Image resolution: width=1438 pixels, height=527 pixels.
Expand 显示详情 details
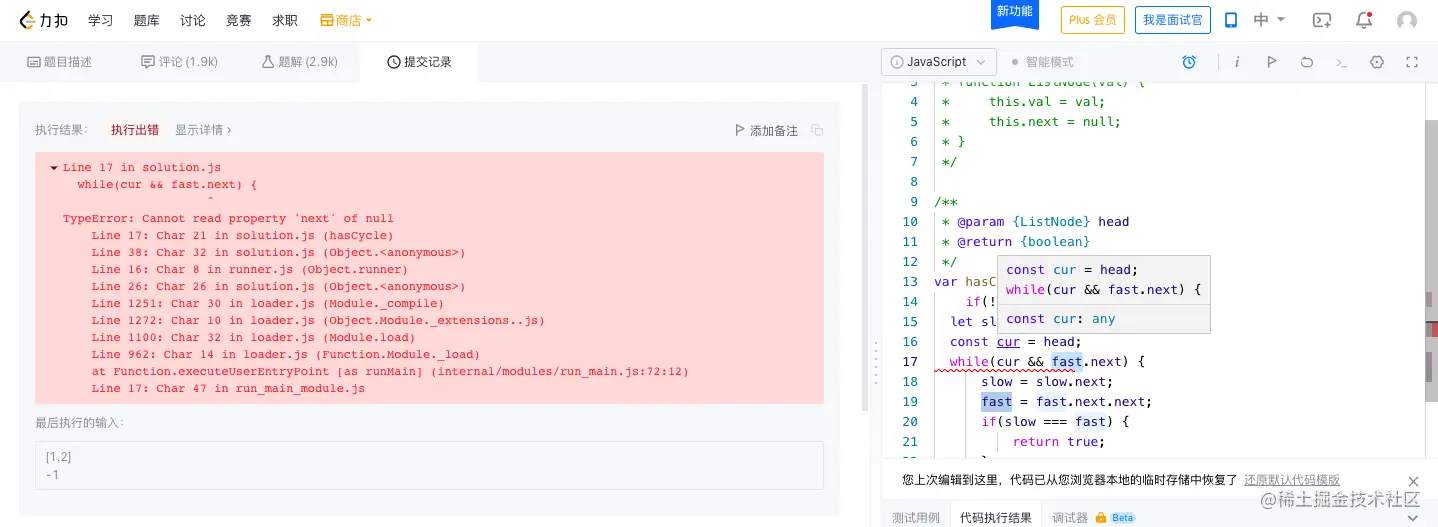pyautogui.click(x=203, y=130)
